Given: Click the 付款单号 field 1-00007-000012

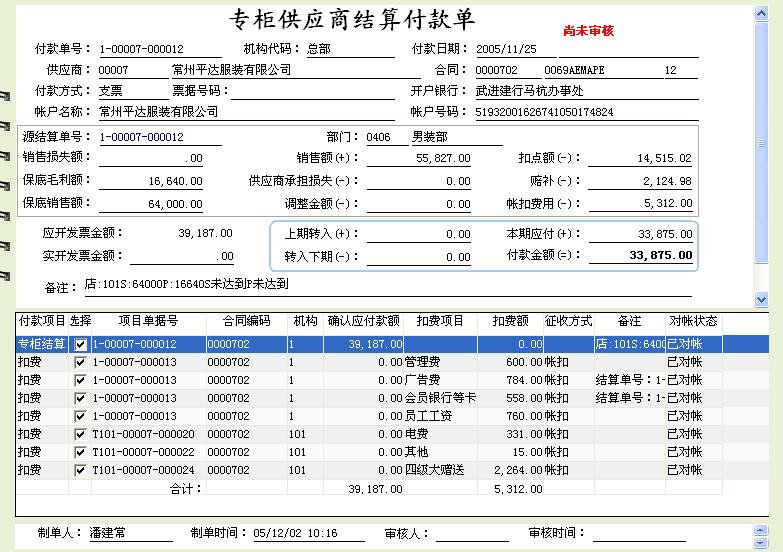Looking at the screenshot, I should point(160,49).
